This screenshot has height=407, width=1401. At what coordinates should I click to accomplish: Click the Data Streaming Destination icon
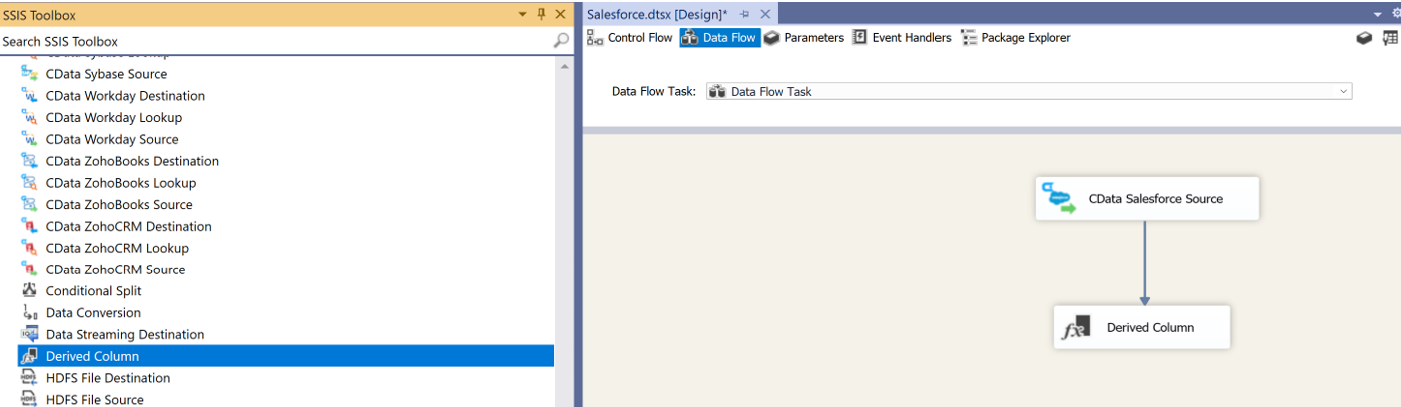[x=29, y=335]
